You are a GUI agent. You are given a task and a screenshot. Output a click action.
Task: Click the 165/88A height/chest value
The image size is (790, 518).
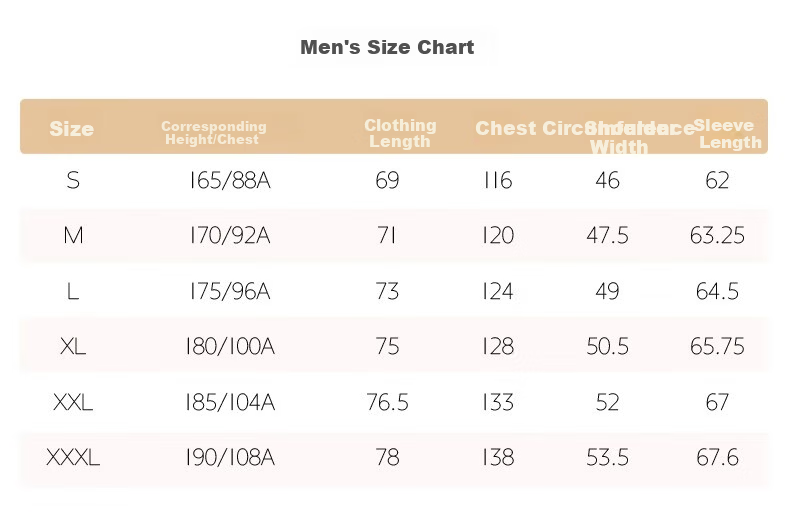click(x=230, y=180)
